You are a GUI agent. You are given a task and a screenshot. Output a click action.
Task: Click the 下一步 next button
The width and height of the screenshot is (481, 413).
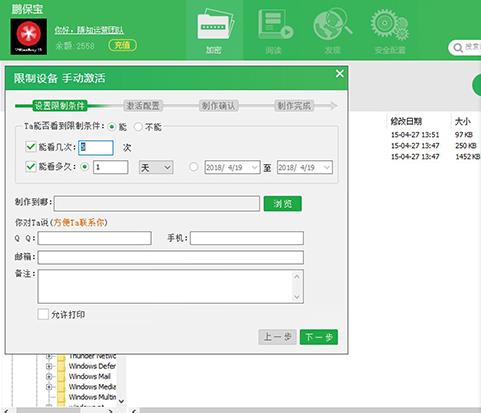319,337
